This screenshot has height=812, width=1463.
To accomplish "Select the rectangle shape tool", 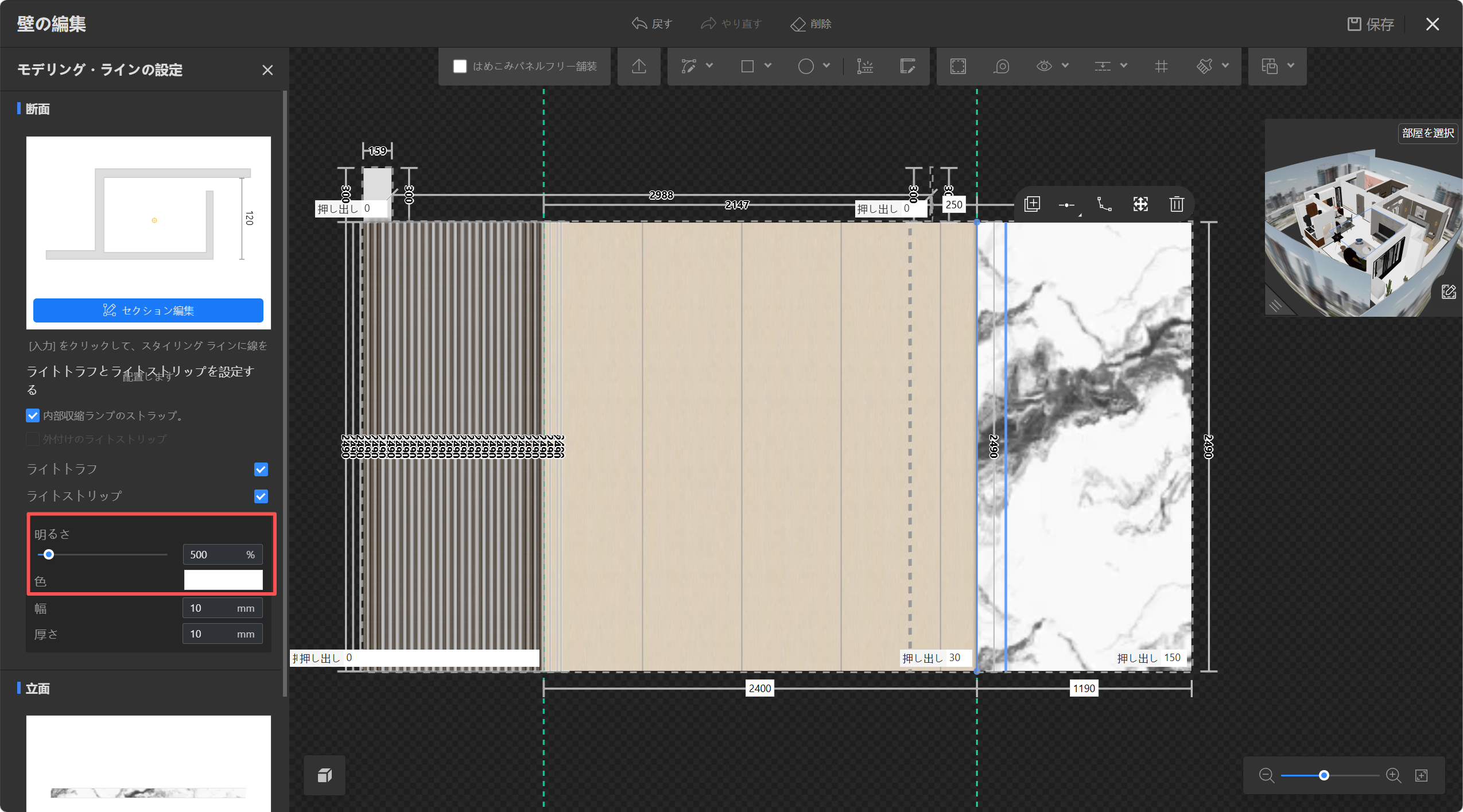I will coord(747,67).
